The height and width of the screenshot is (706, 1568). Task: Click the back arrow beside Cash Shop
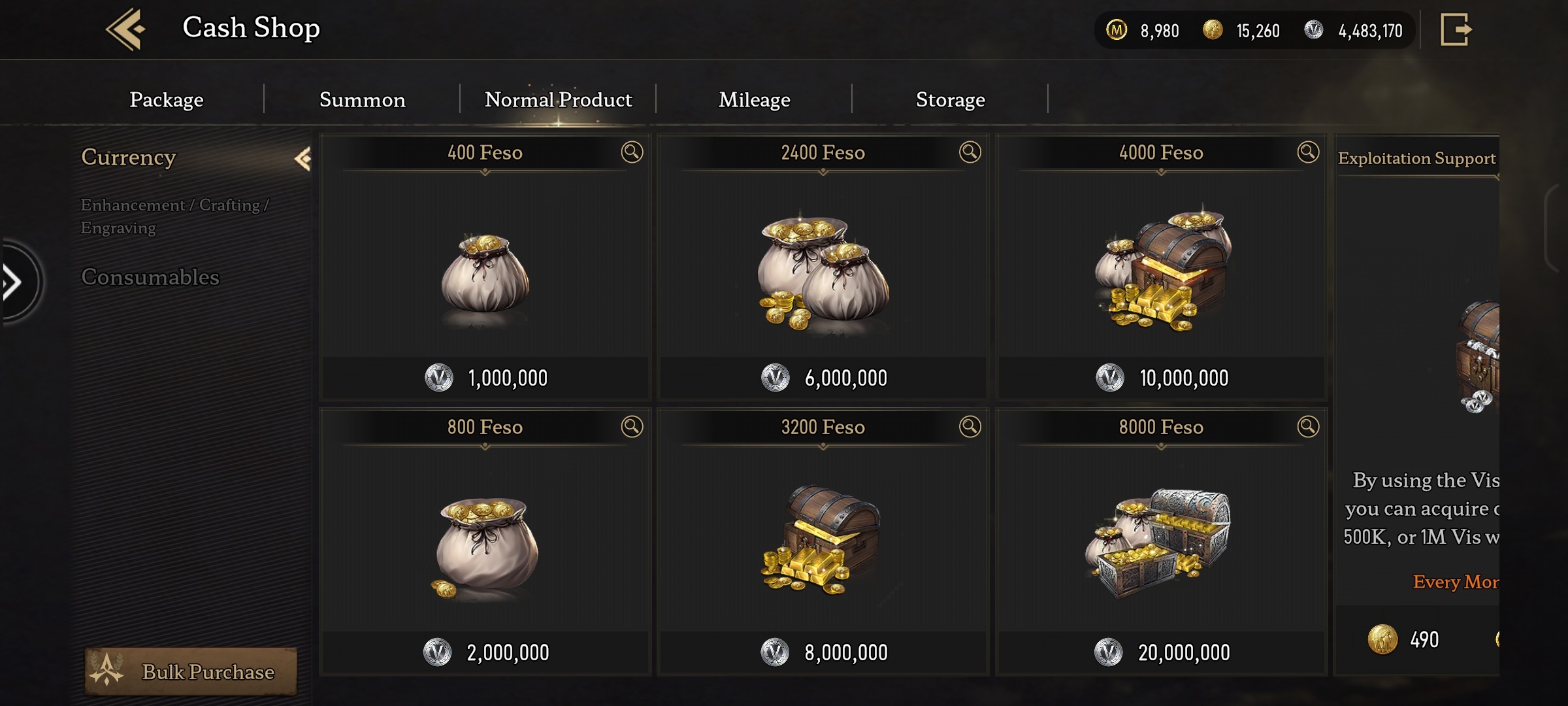pos(125,29)
